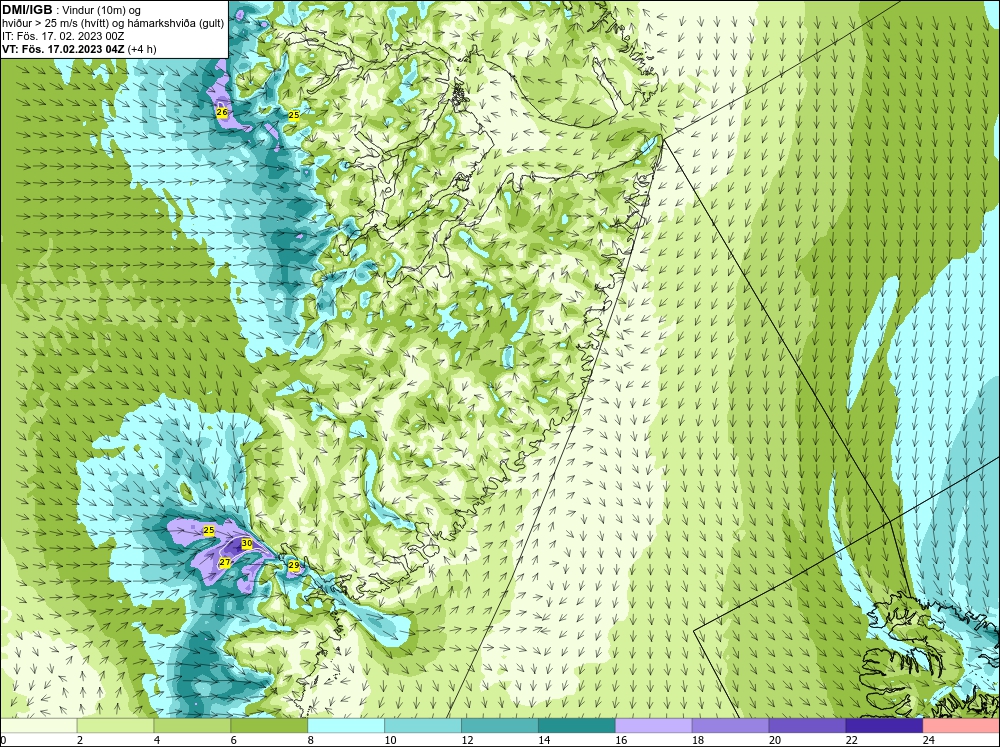The height and width of the screenshot is (747, 1000).
Task: Choose the 10–12 m/s turquoise legend swatch
Action: pos(423,725)
